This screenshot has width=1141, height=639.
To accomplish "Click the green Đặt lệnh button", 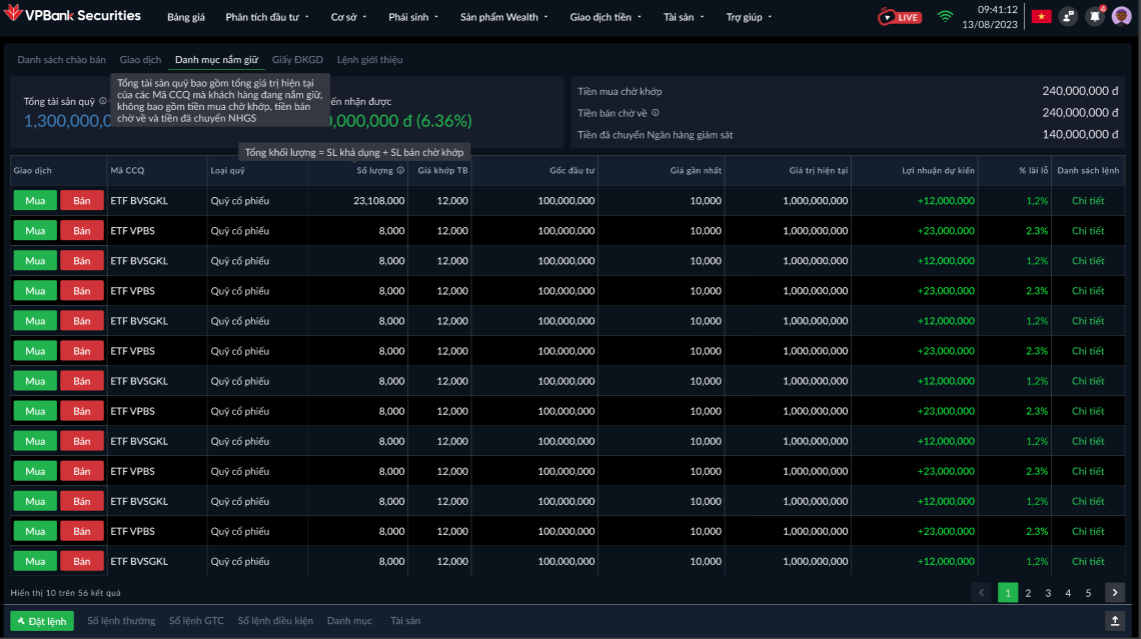I will click(x=42, y=621).
